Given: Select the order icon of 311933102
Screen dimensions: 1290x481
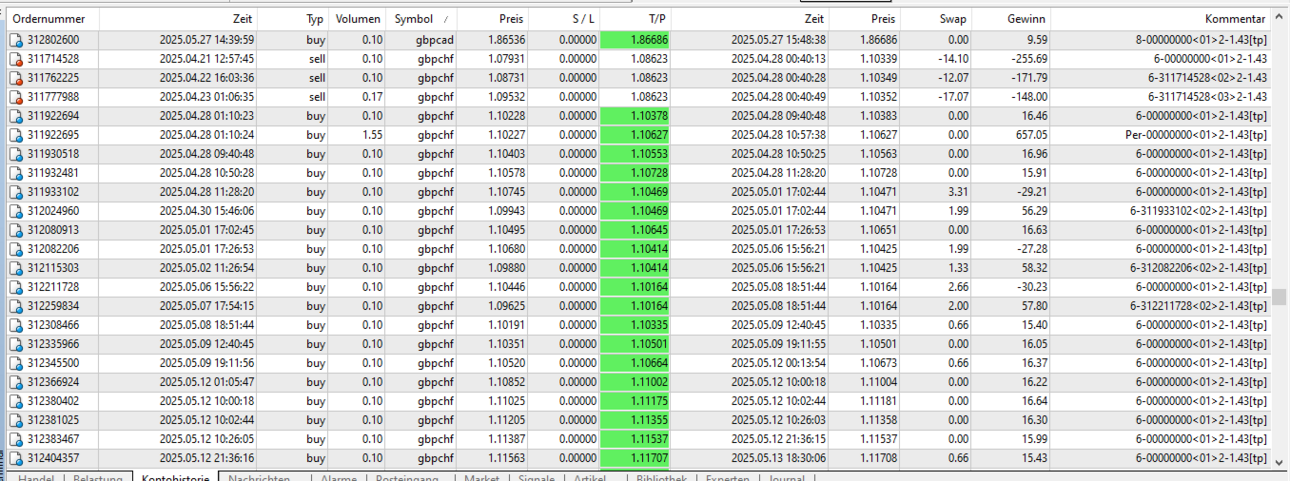Looking at the screenshot, I should [x=16, y=193].
